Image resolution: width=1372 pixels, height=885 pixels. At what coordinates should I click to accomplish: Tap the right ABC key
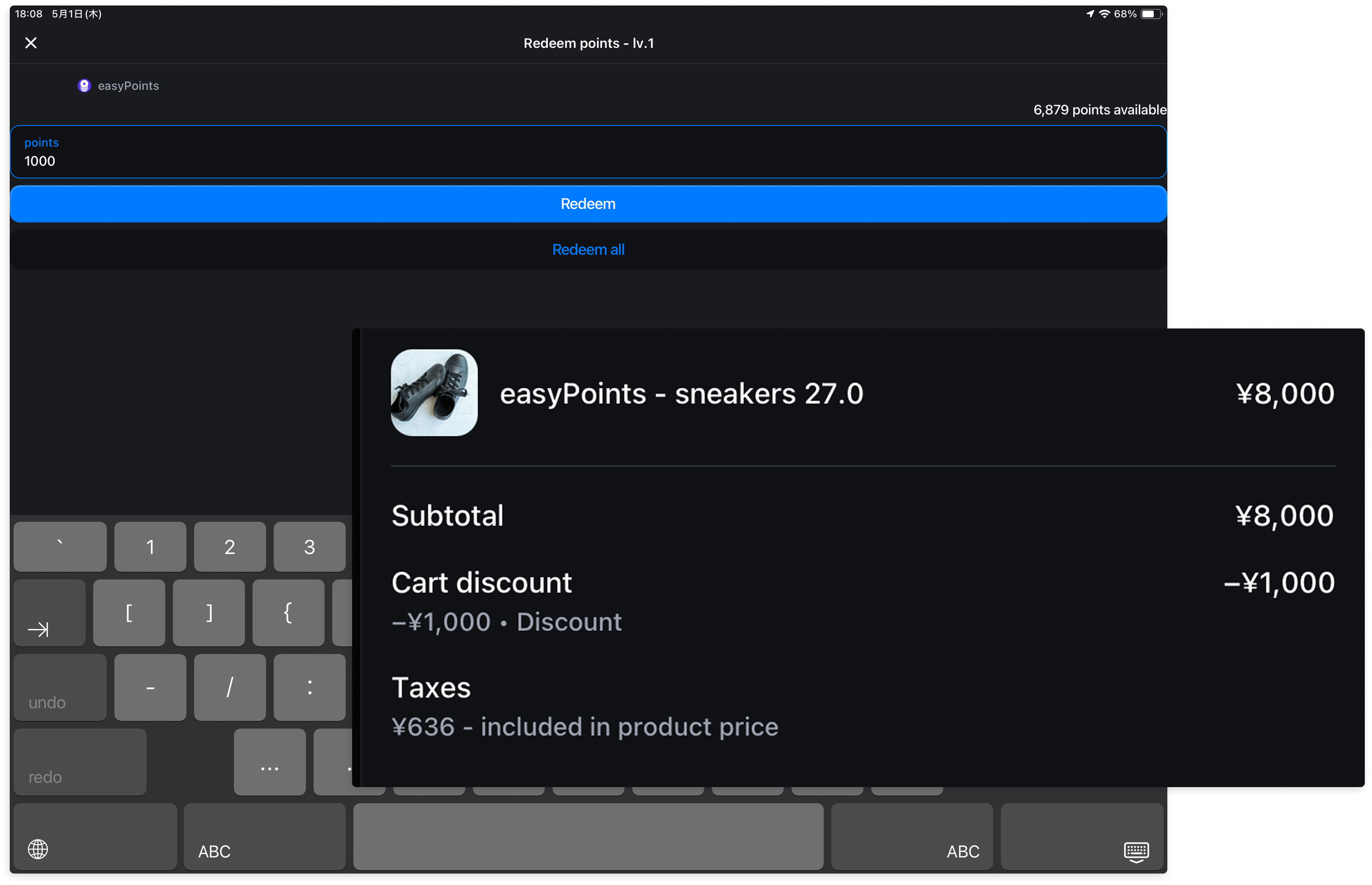tap(912, 837)
